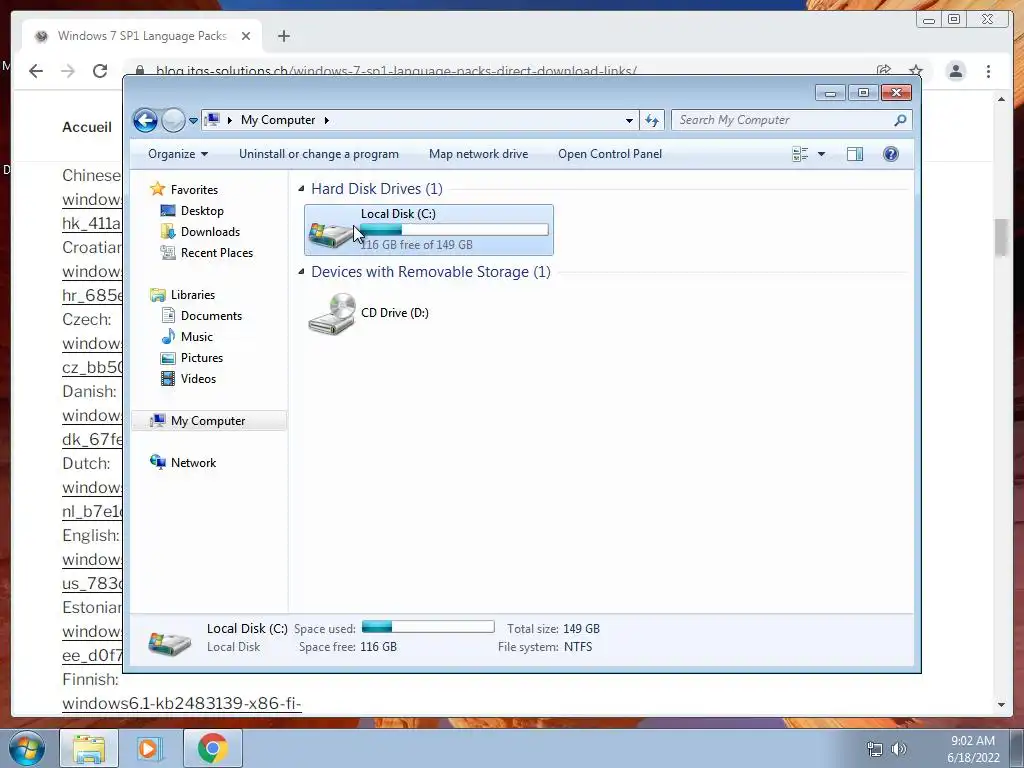Click the Chrome taskbar icon
The width and height of the screenshot is (1024, 768).
tap(212, 748)
